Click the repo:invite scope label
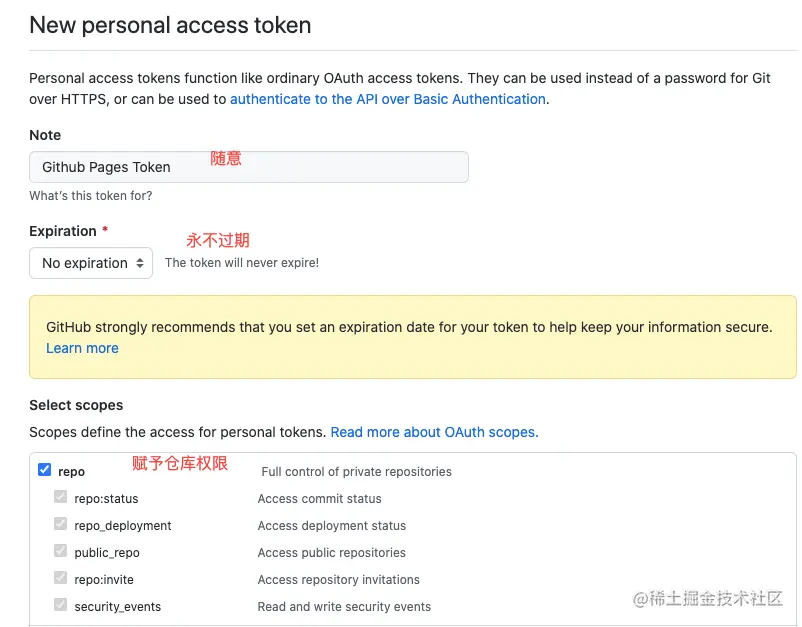Screen dimensions: 802x627 [x=104, y=579]
